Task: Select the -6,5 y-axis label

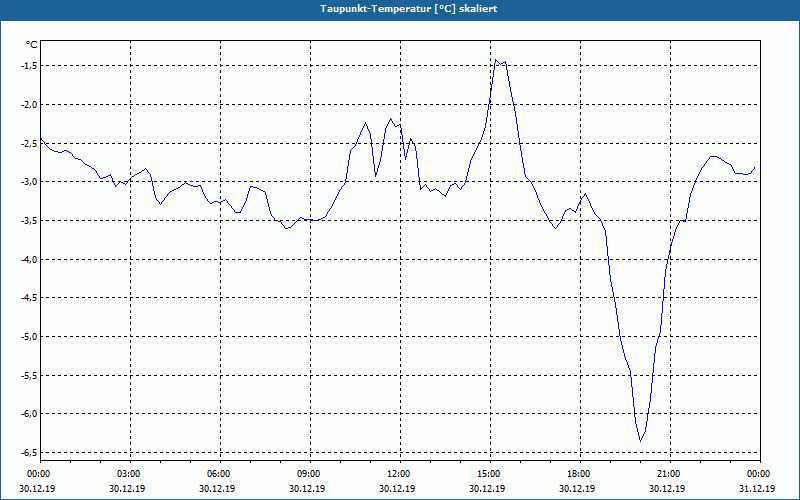Action: tap(29, 452)
